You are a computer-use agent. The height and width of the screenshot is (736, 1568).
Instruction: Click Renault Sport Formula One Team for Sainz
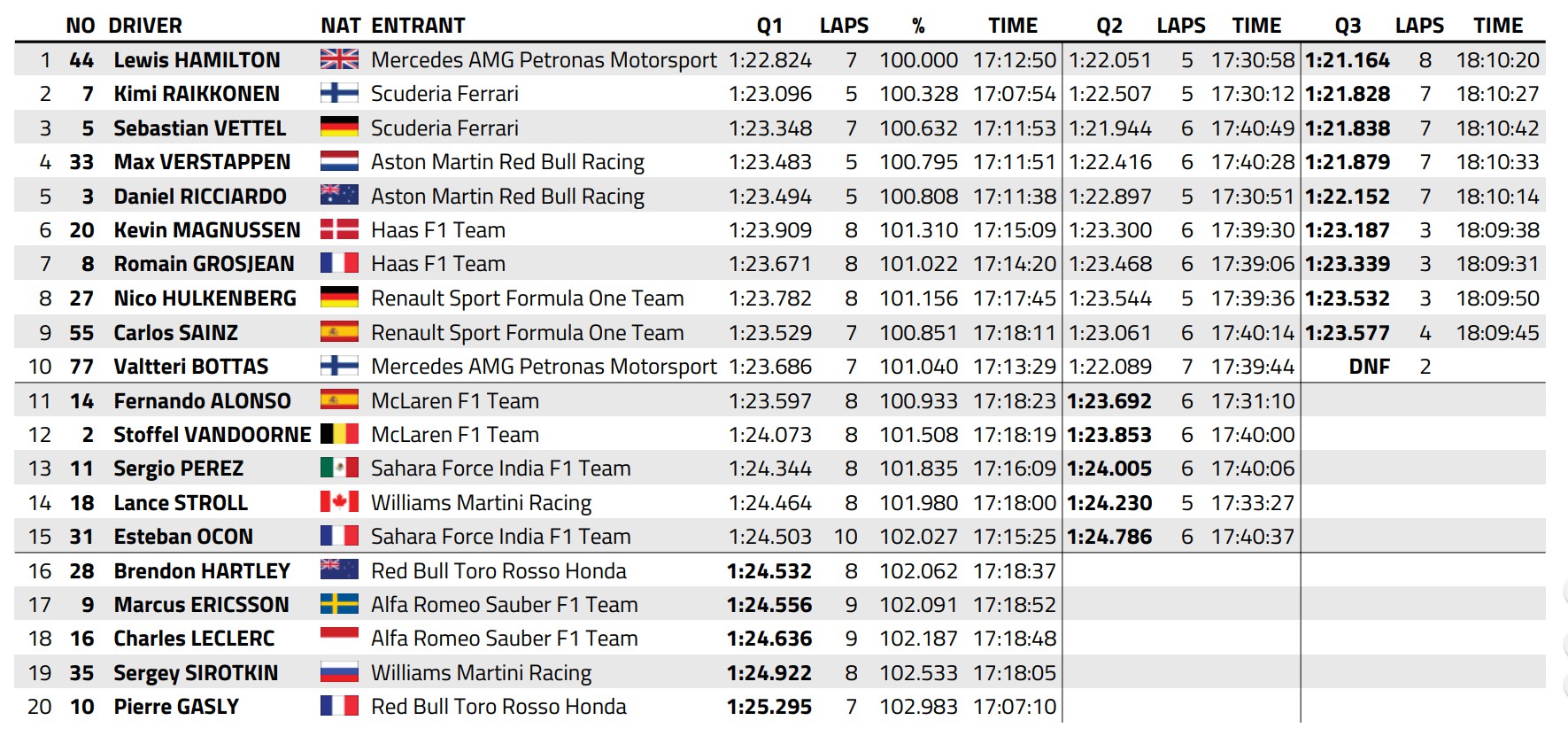coord(528,333)
